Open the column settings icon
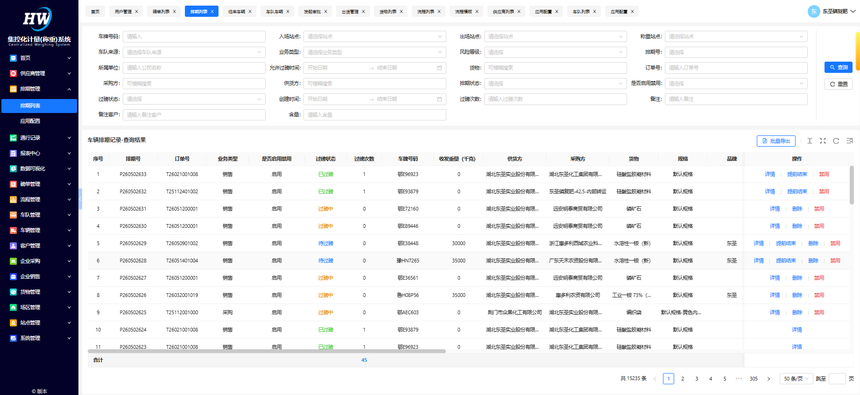 [x=850, y=141]
